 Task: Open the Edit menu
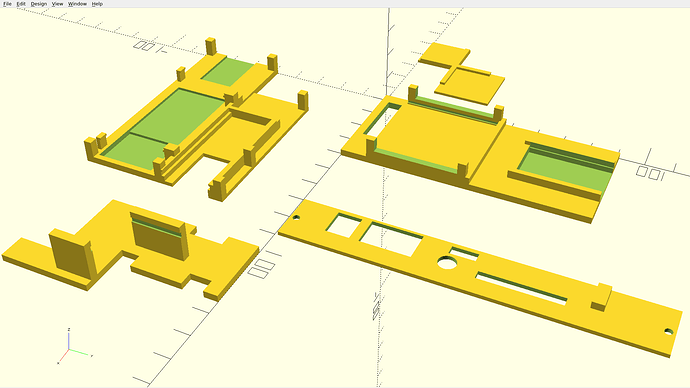point(21,4)
